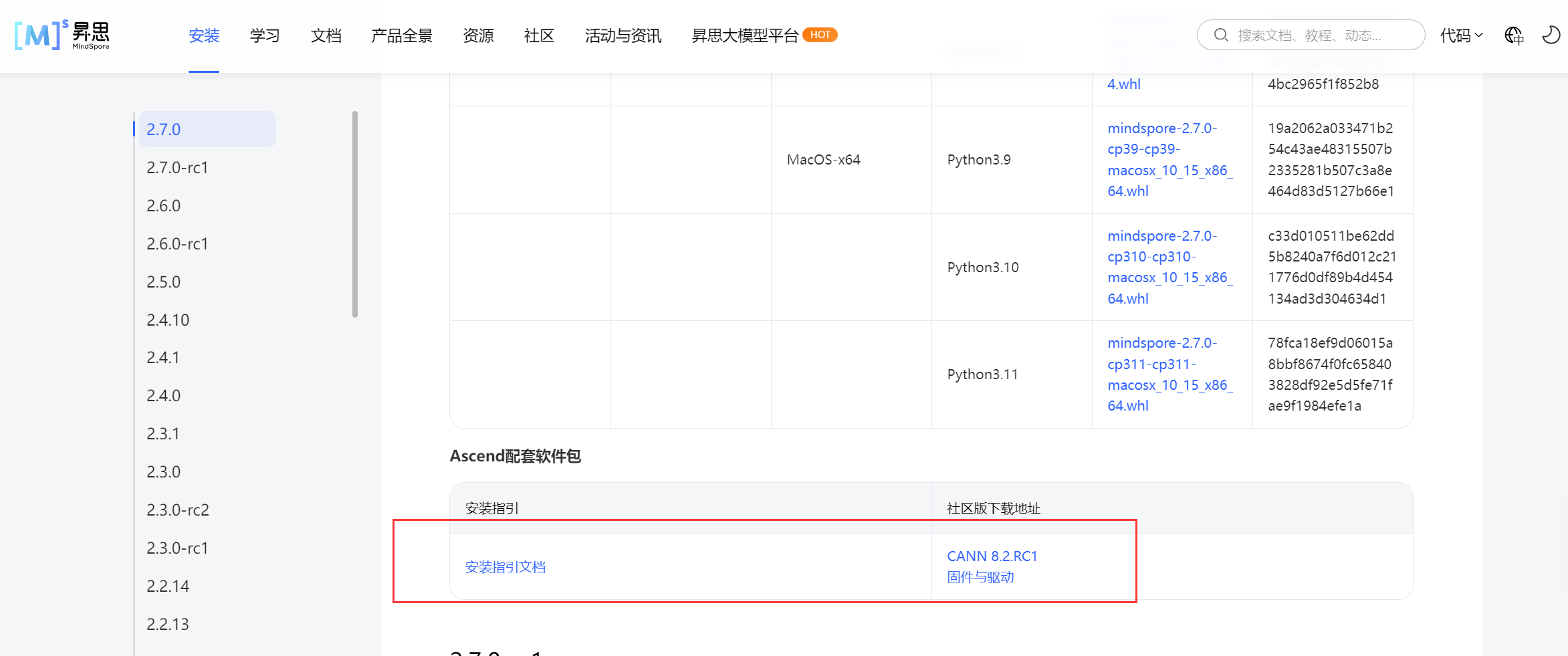Screen dimensions: 1568x656
Task: Toggle dark mode moon icon
Action: (x=1551, y=35)
